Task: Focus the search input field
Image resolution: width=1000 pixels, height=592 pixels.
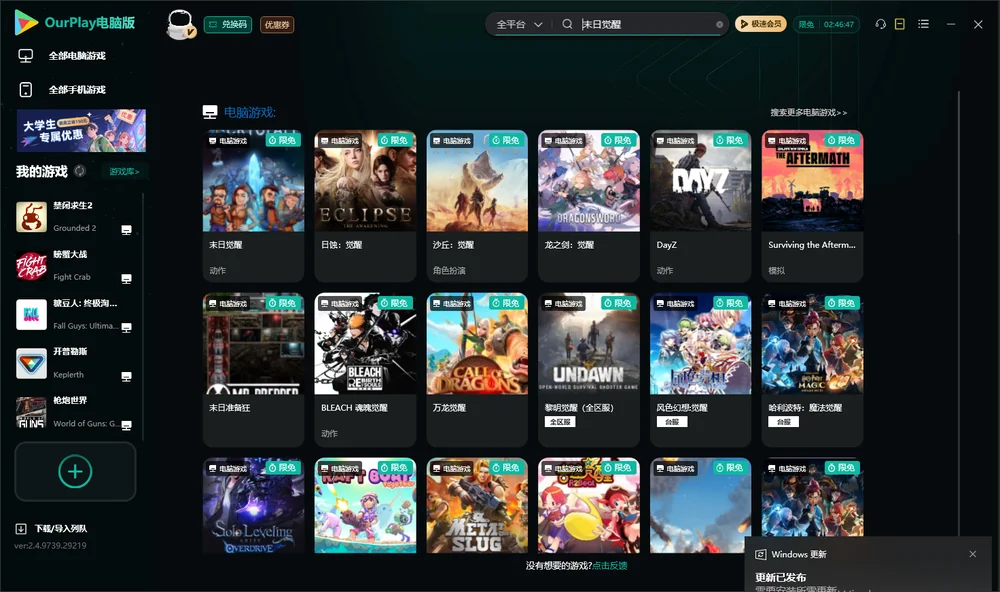Action: (645, 24)
